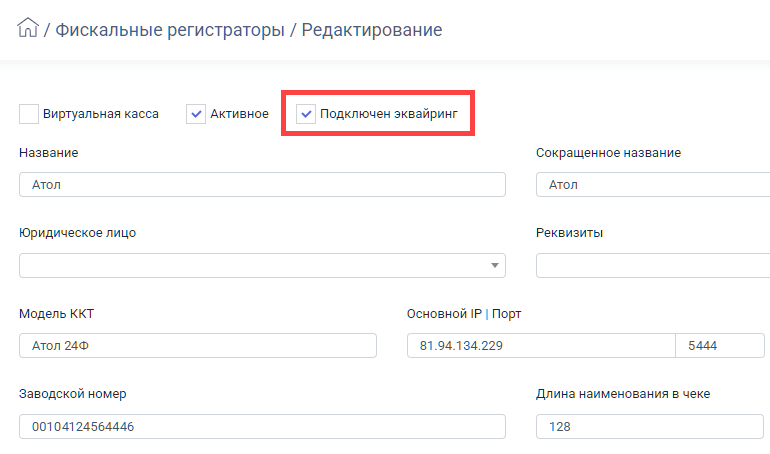Image resolution: width=770 pixels, height=454 pixels.
Task: Edit Длина наименования в чеке field
Action: tap(650, 427)
